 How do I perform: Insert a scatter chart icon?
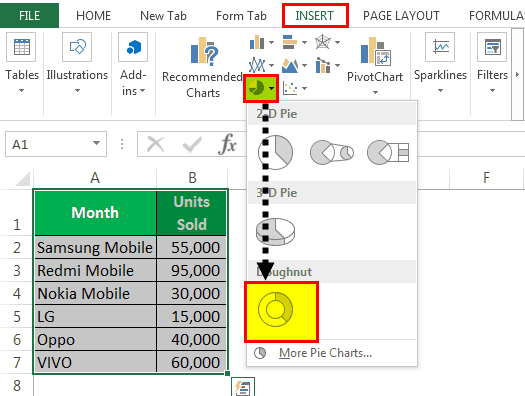[290, 88]
